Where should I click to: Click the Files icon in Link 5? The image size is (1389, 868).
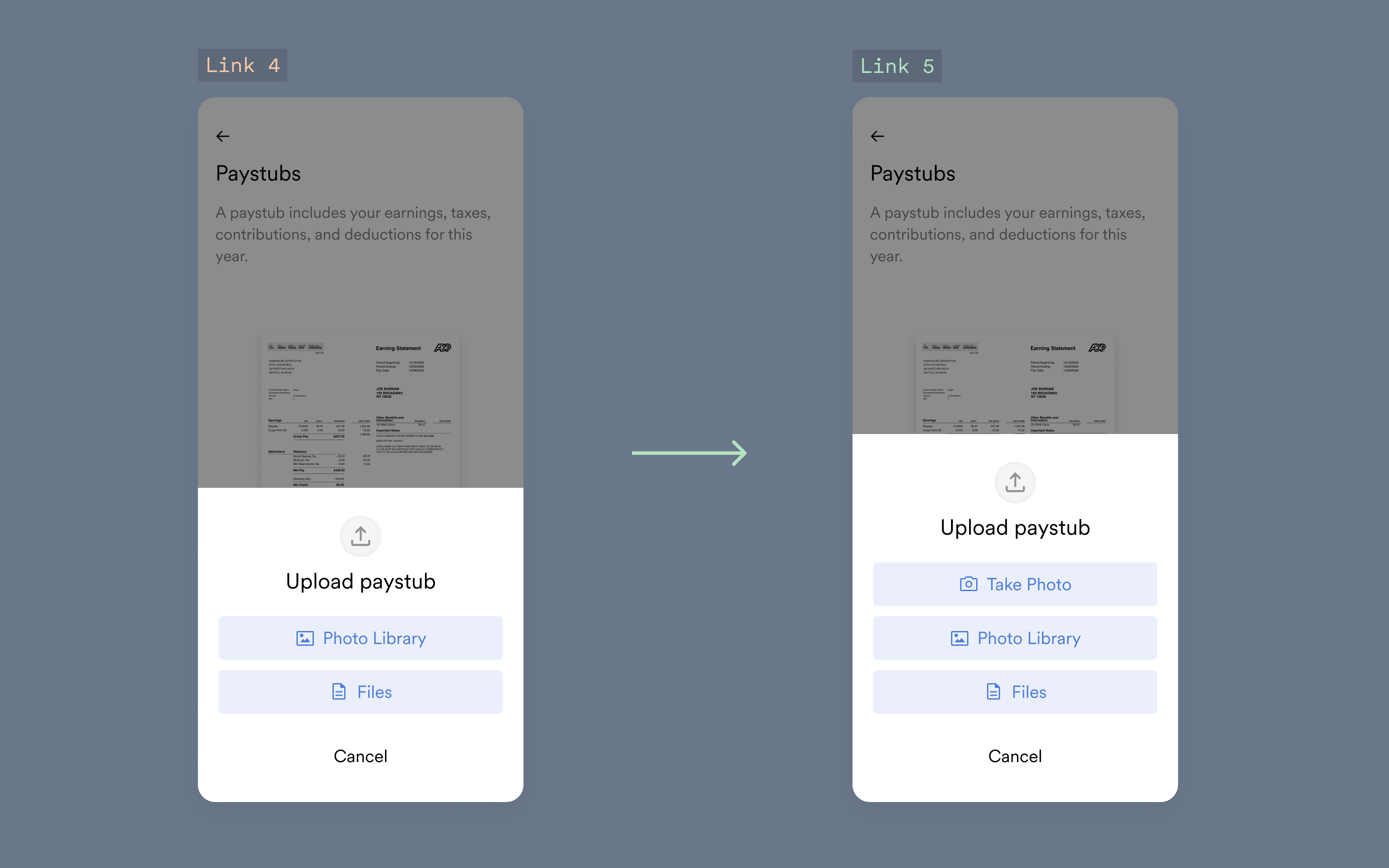(993, 691)
